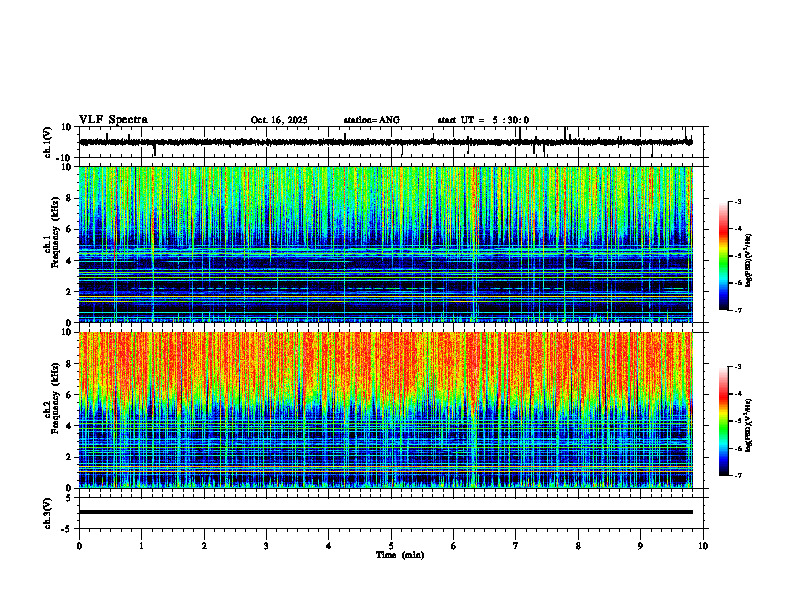Select the "start UT = 5 :30: 0" text
Image resolution: width=792 pixels, height=612 pixels.
483,120
